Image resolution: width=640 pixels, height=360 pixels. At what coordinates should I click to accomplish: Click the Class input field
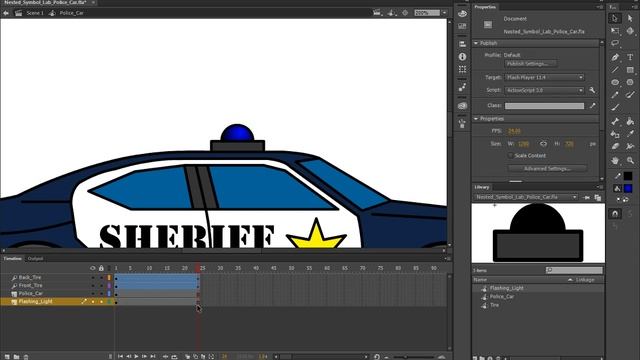click(544, 106)
